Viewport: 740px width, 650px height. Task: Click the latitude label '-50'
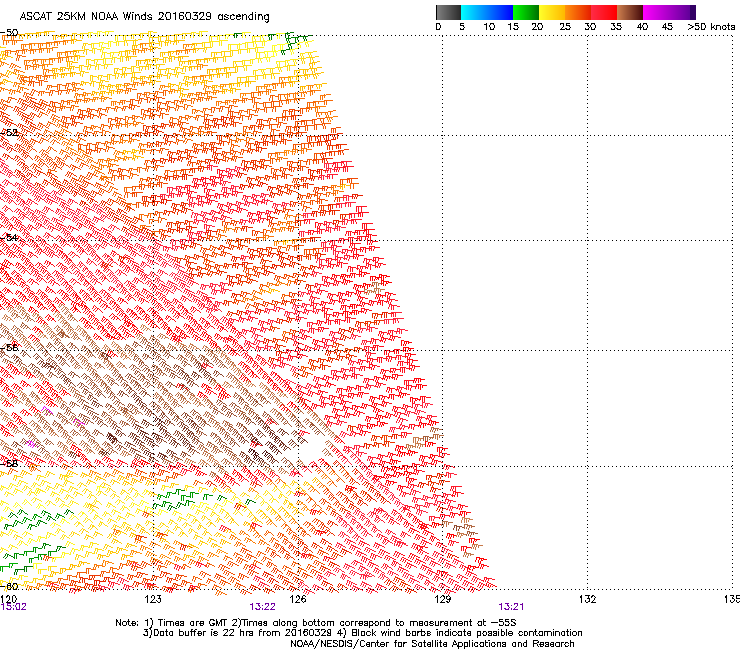[9, 33]
